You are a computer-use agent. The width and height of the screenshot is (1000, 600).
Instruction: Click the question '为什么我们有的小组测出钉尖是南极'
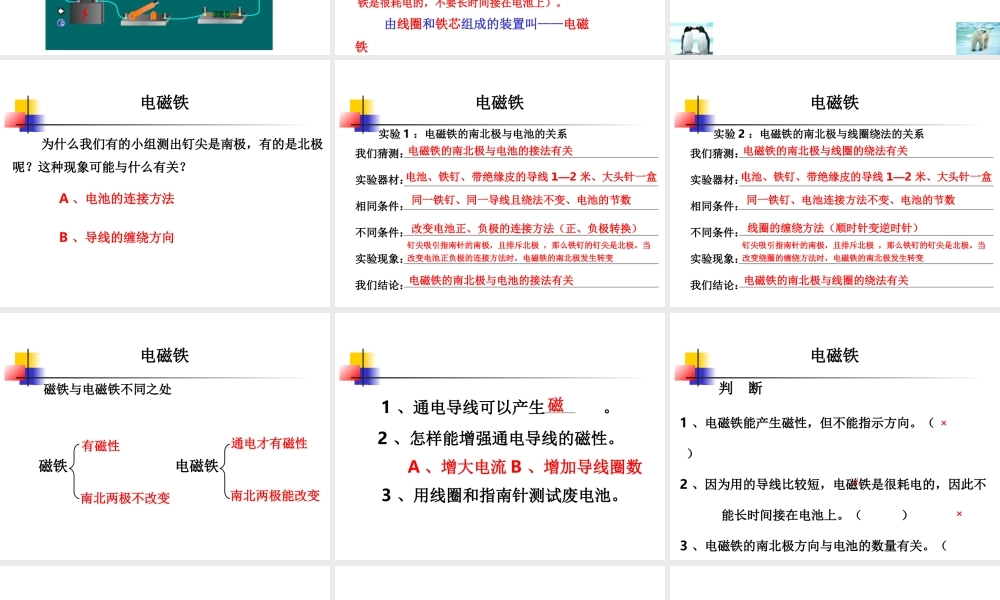tap(145, 144)
